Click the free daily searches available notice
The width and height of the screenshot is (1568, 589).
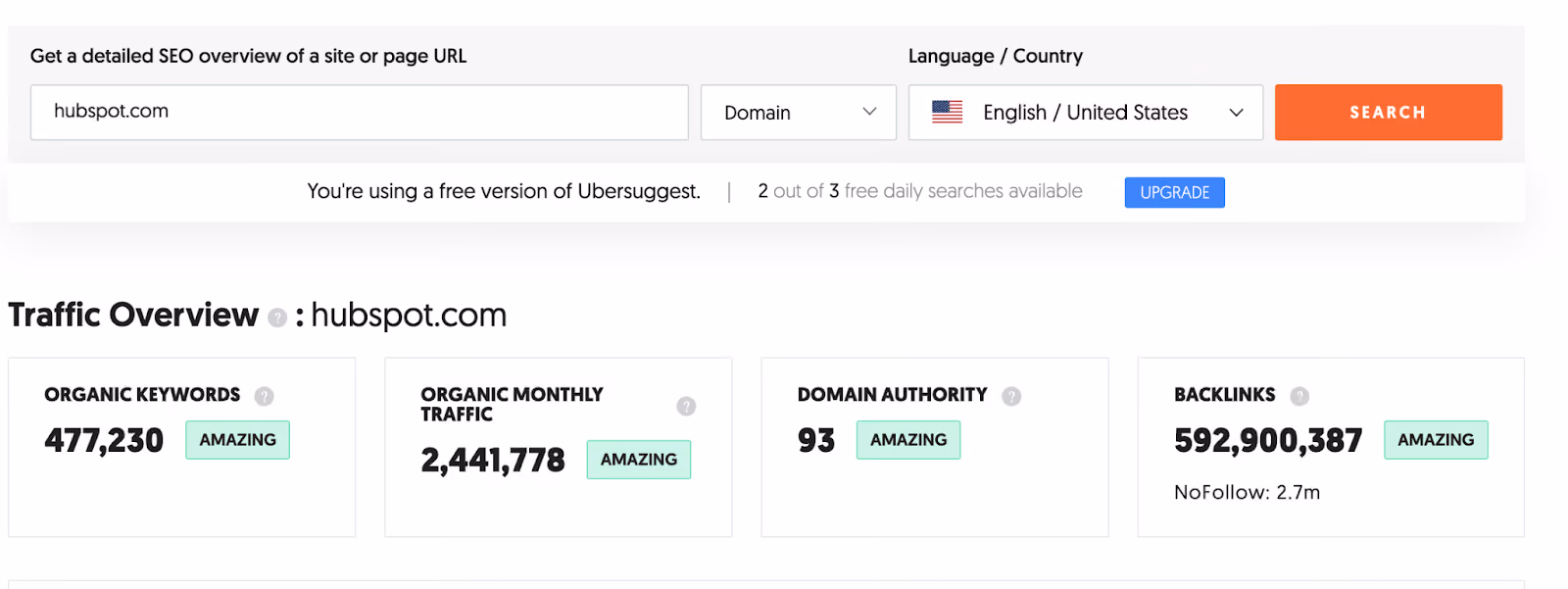[919, 191]
